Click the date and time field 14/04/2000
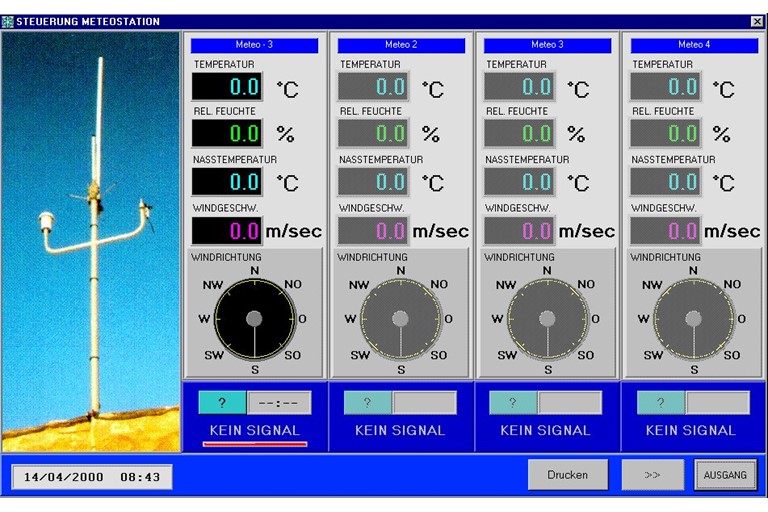Viewport: 768px width, 512px height. click(x=92, y=477)
